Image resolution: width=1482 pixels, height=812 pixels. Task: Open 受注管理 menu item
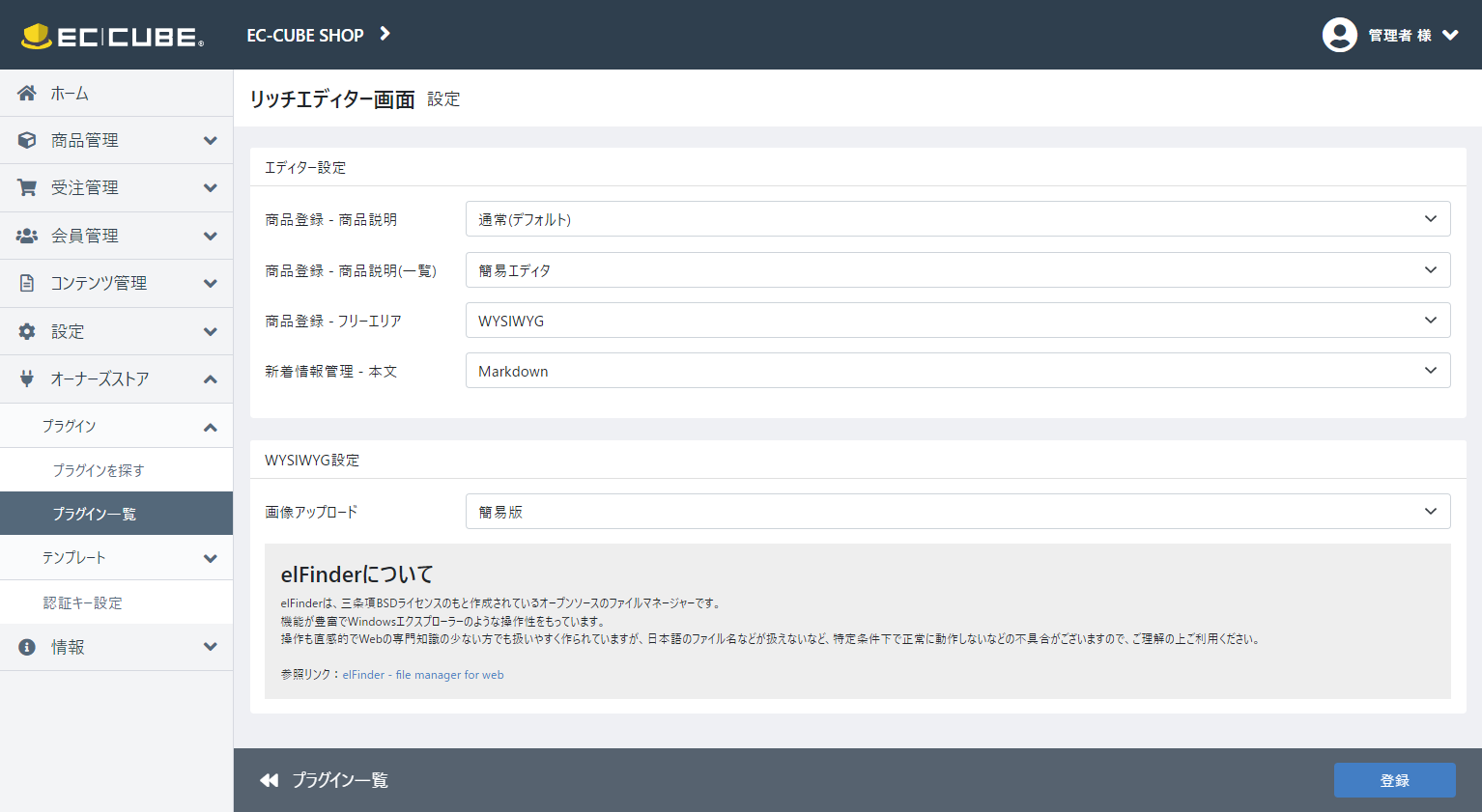tap(116, 187)
